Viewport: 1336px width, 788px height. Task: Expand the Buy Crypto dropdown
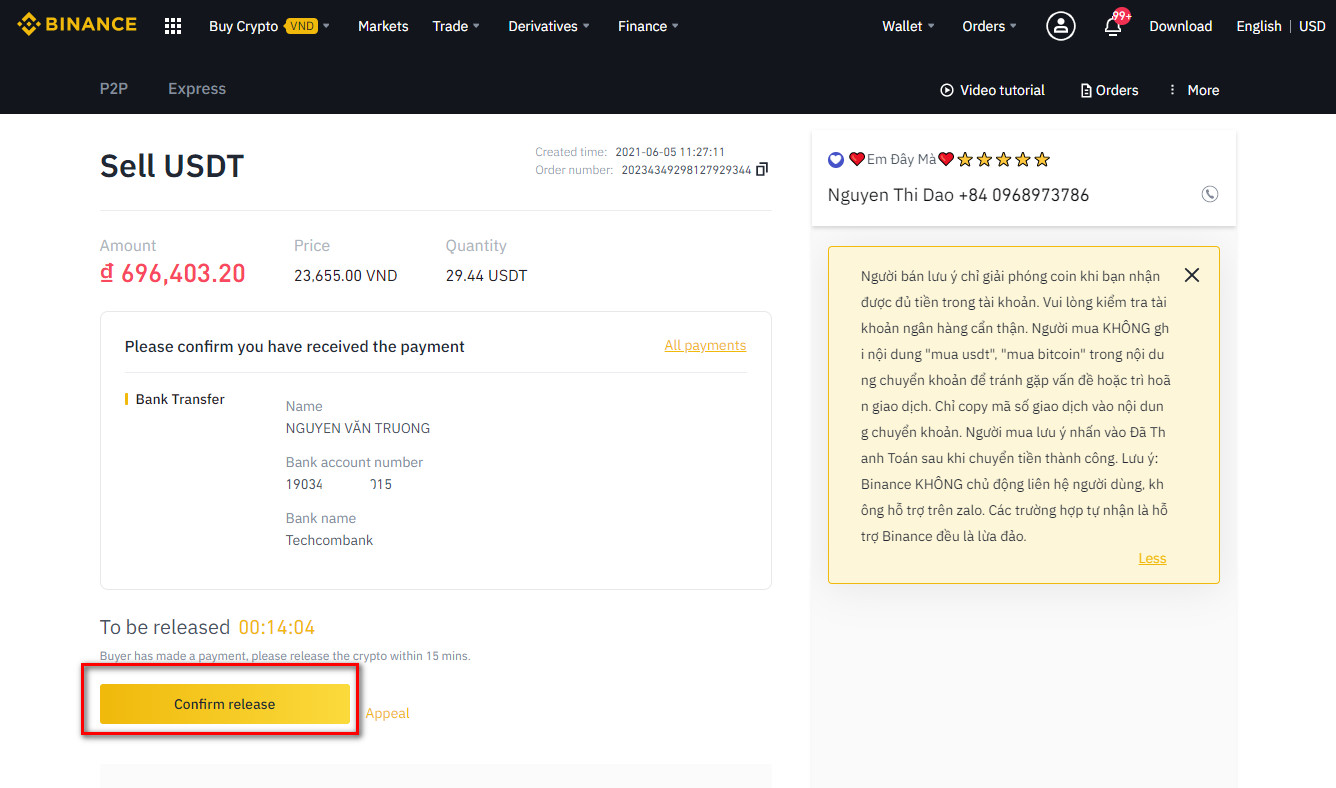click(x=269, y=26)
